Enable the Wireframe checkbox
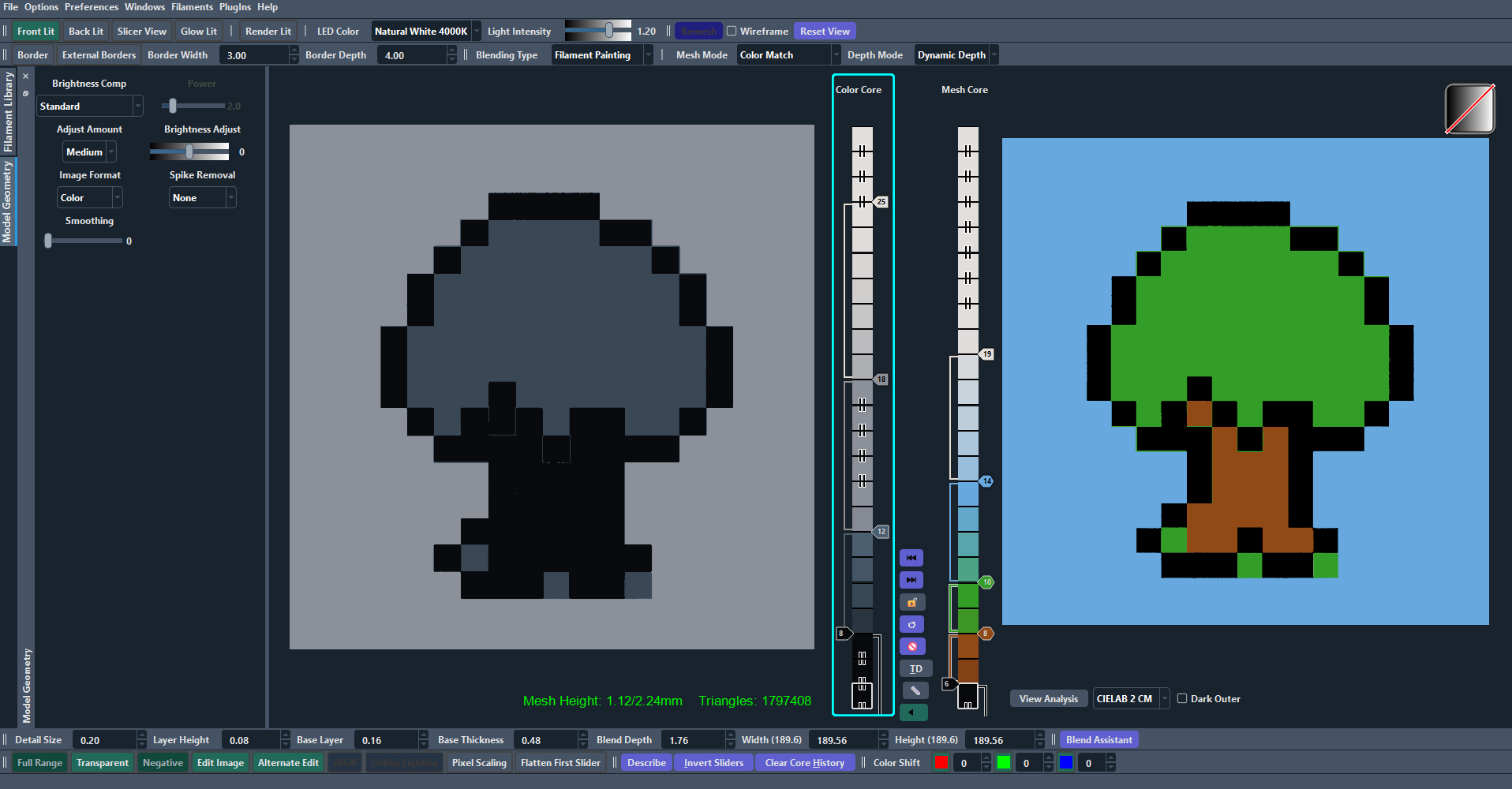Viewport: 1512px width, 789px height. [x=732, y=32]
